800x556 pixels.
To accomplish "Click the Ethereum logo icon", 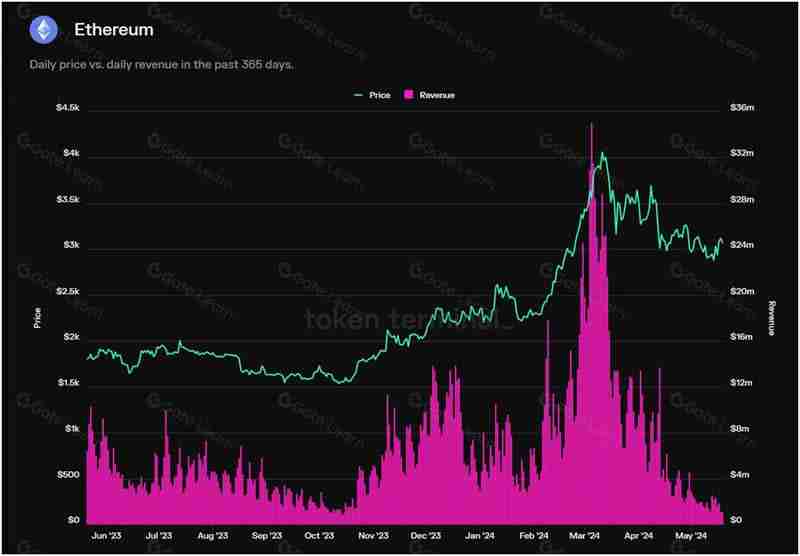I will (43, 30).
